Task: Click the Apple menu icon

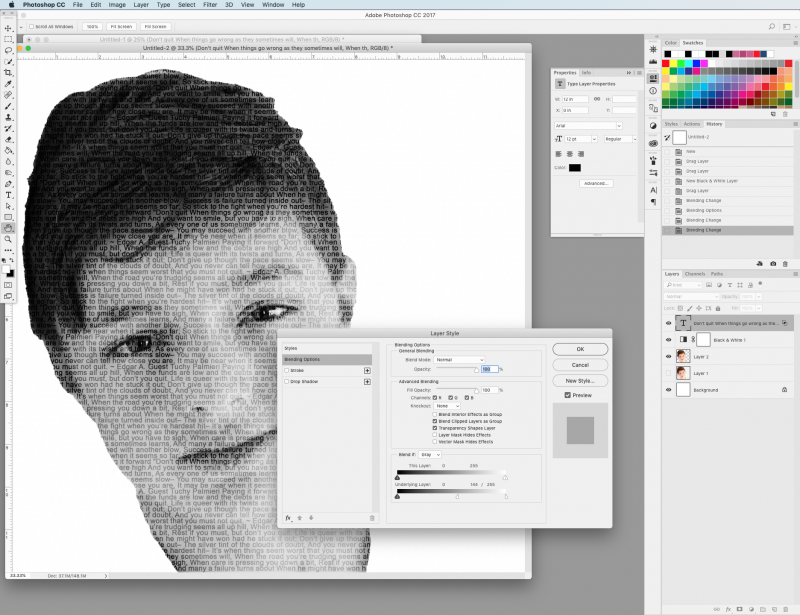Action: pyautogui.click(x=11, y=5)
